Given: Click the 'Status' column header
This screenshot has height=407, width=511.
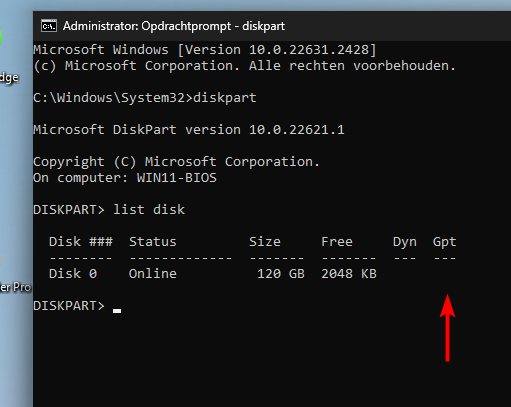Looking at the screenshot, I should [153, 242].
